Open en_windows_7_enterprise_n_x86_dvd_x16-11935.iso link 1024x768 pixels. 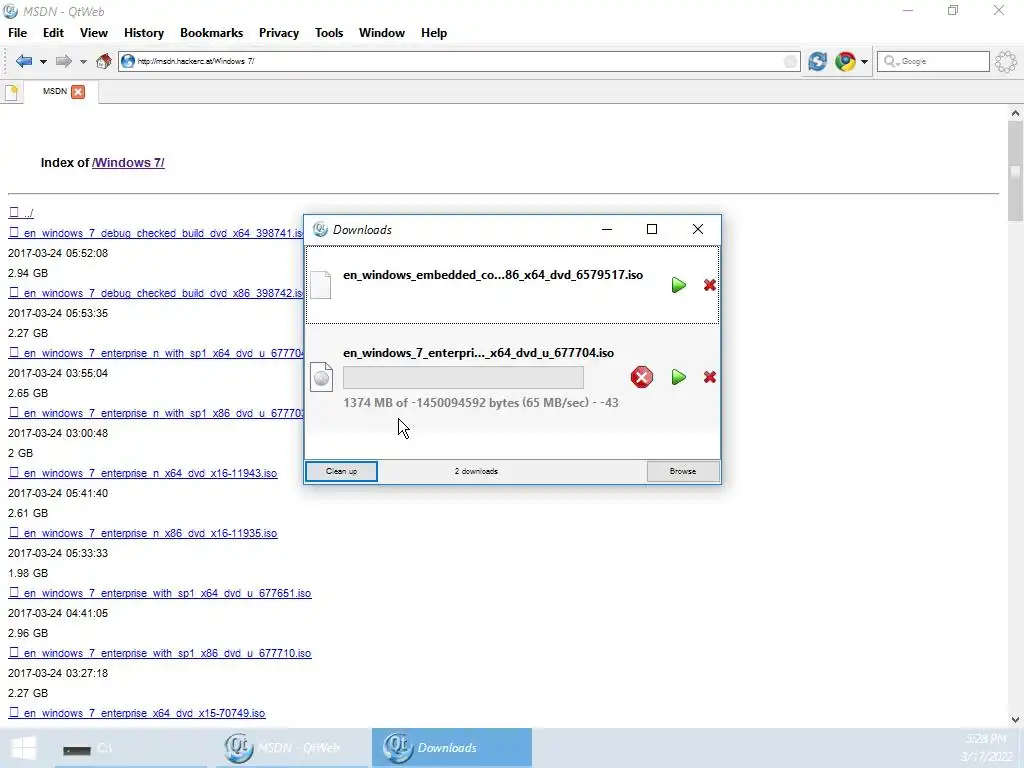point(143,534)
